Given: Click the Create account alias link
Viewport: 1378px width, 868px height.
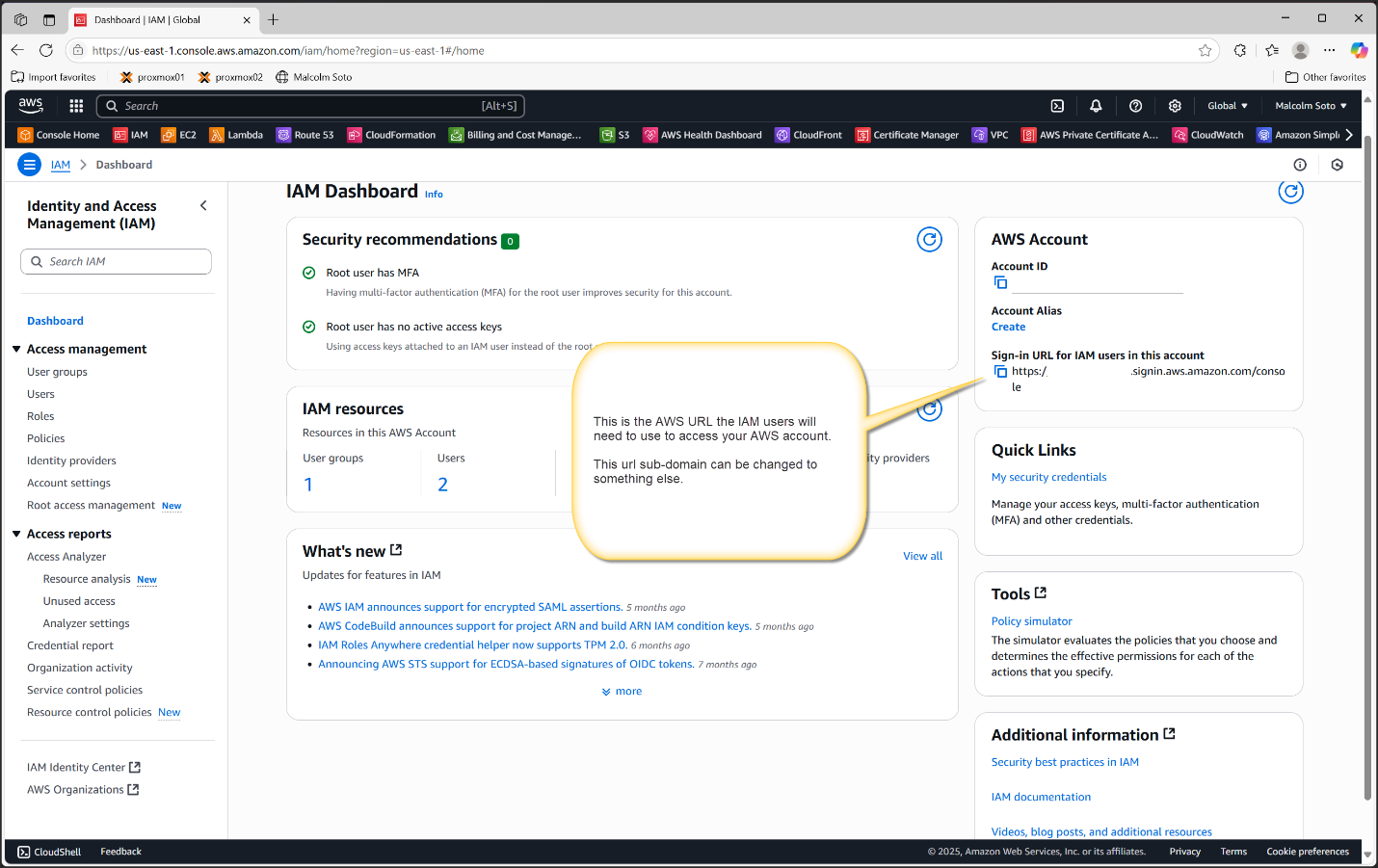Looking at the screenshot, I should pos(1008,328).
